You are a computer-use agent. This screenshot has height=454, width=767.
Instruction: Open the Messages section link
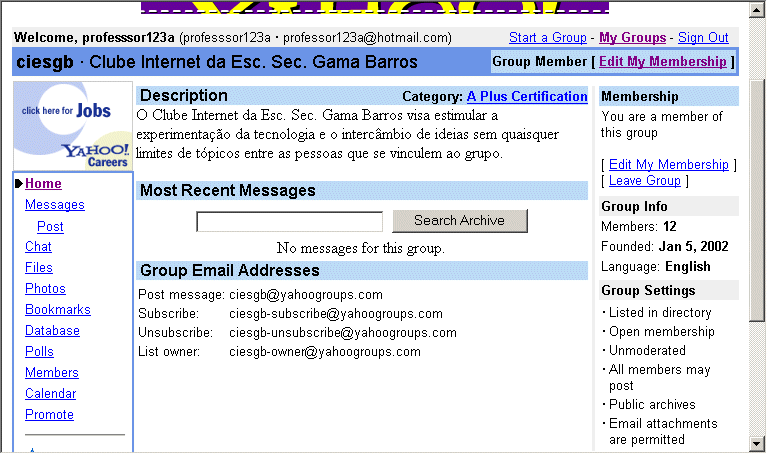click(55, 204)
